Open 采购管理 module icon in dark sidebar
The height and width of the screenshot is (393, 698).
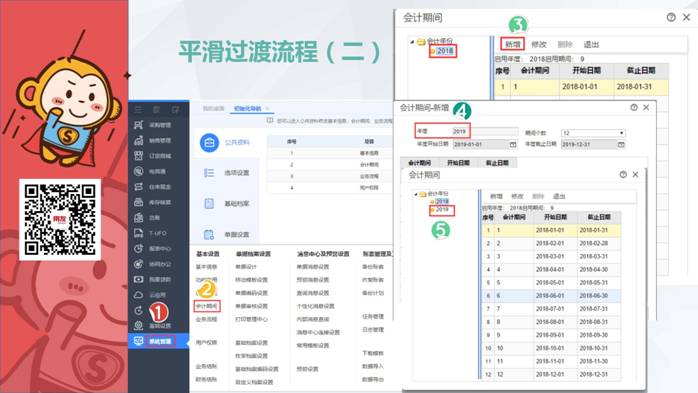(139, 125)
